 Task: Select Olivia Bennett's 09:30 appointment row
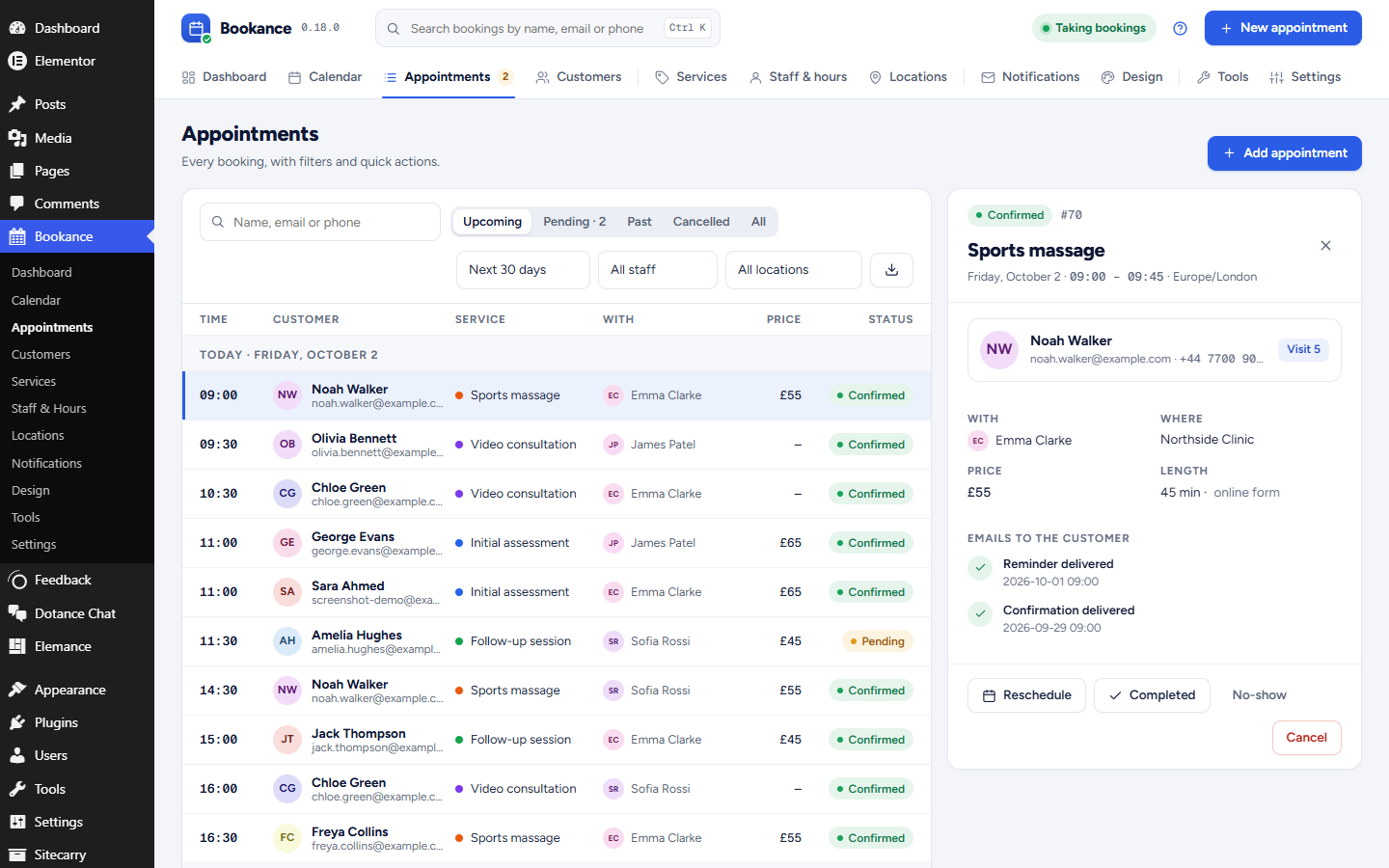[557, 445]
